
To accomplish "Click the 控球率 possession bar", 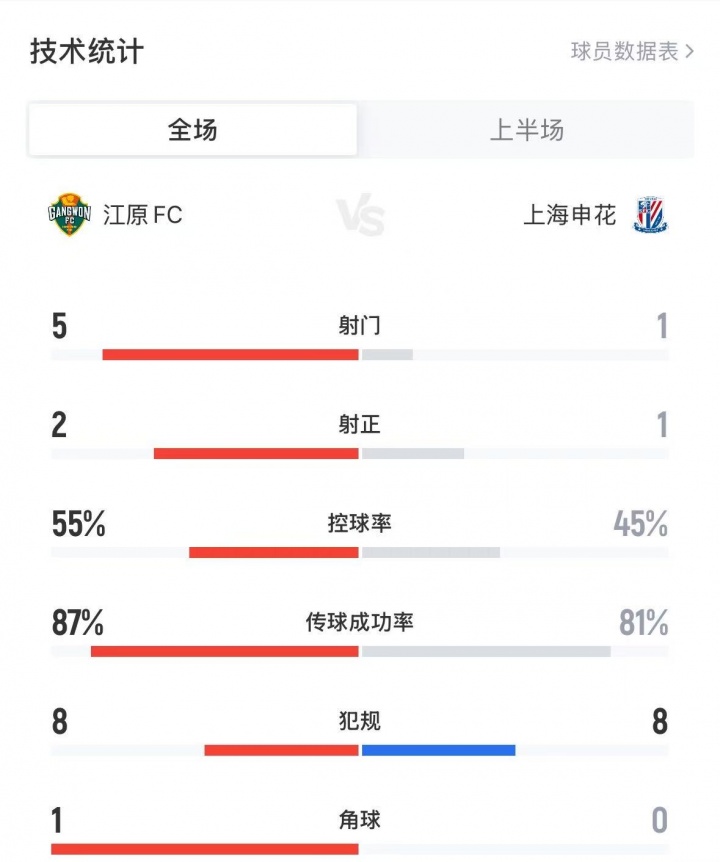I will 360,551.
